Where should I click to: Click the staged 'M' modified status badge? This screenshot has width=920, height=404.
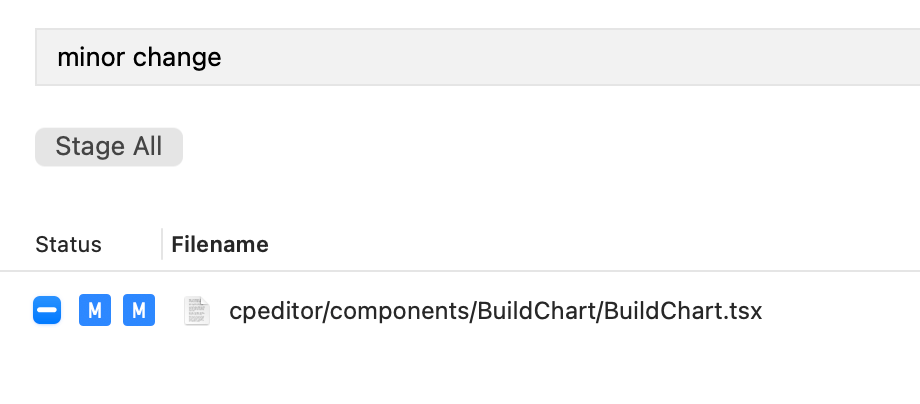(x=94, y=311)
